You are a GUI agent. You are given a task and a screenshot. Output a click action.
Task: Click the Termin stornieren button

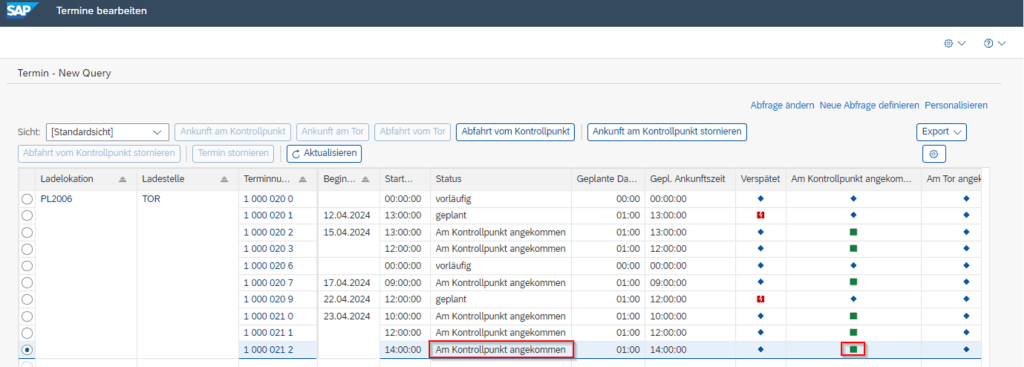click(x=232, y=153)
